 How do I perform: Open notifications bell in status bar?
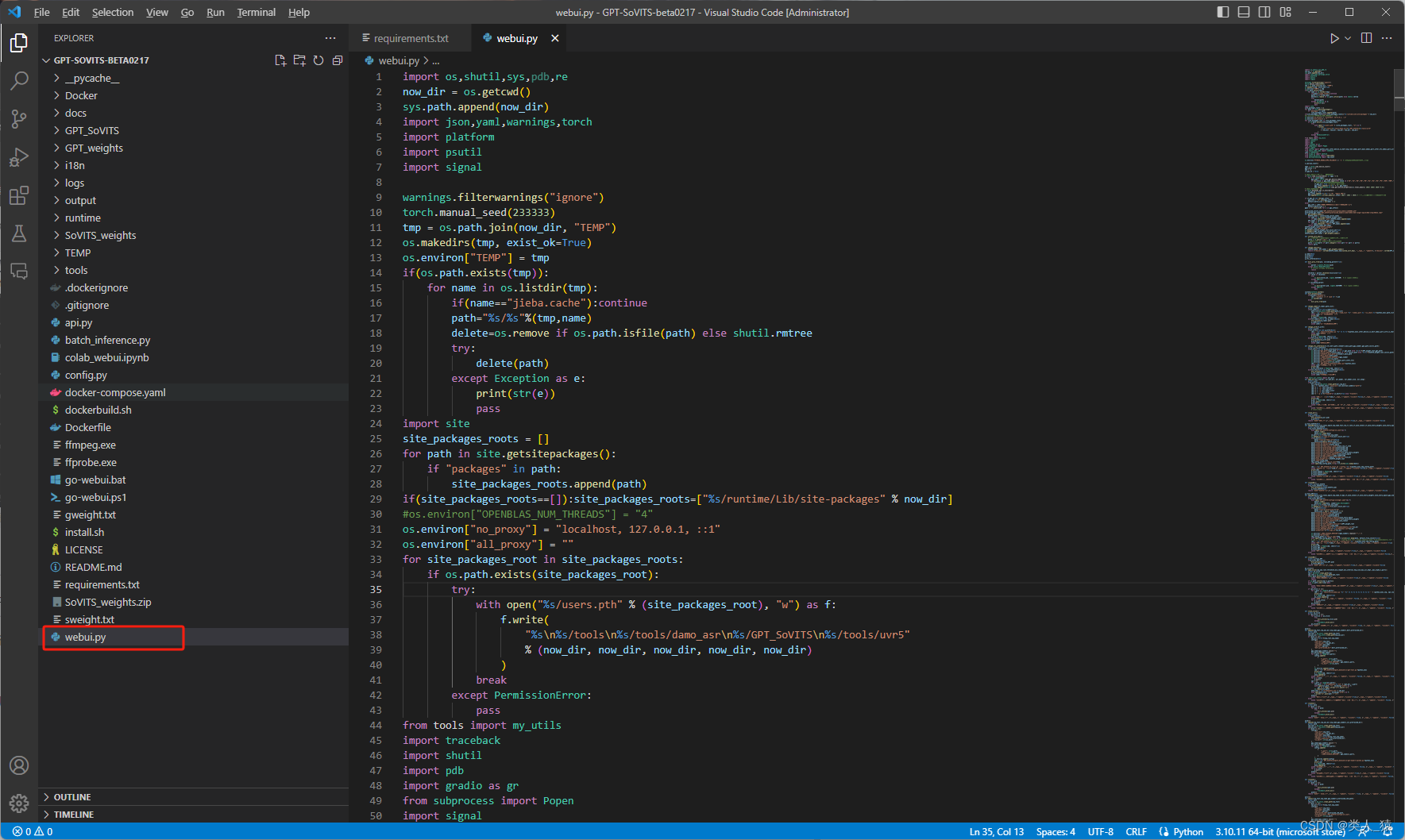click(1387, 831)
